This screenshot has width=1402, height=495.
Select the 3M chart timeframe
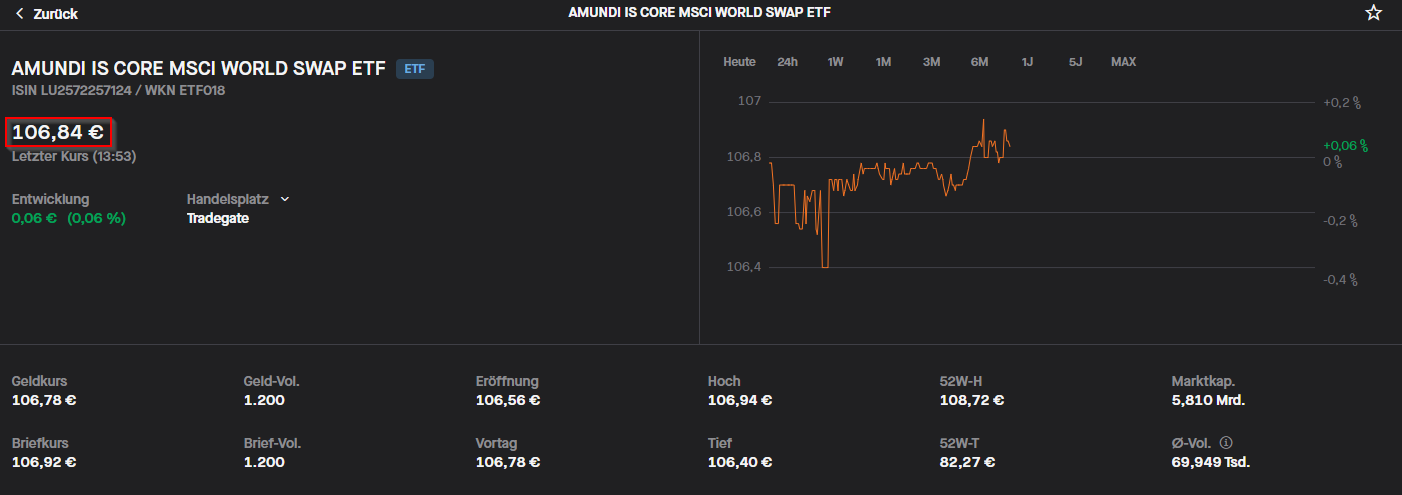[931, 62]
